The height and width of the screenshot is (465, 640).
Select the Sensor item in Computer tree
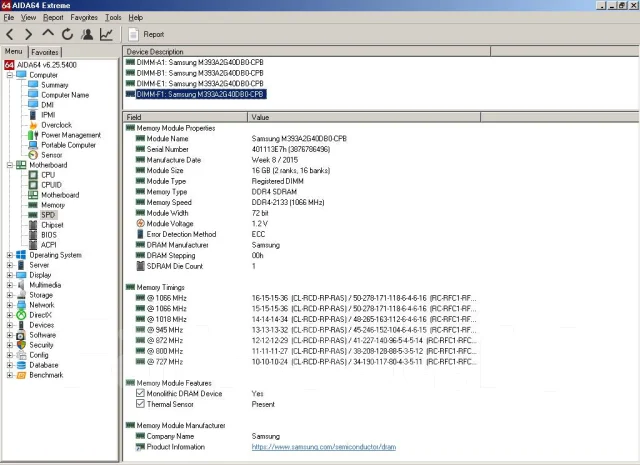click(51, 155)
